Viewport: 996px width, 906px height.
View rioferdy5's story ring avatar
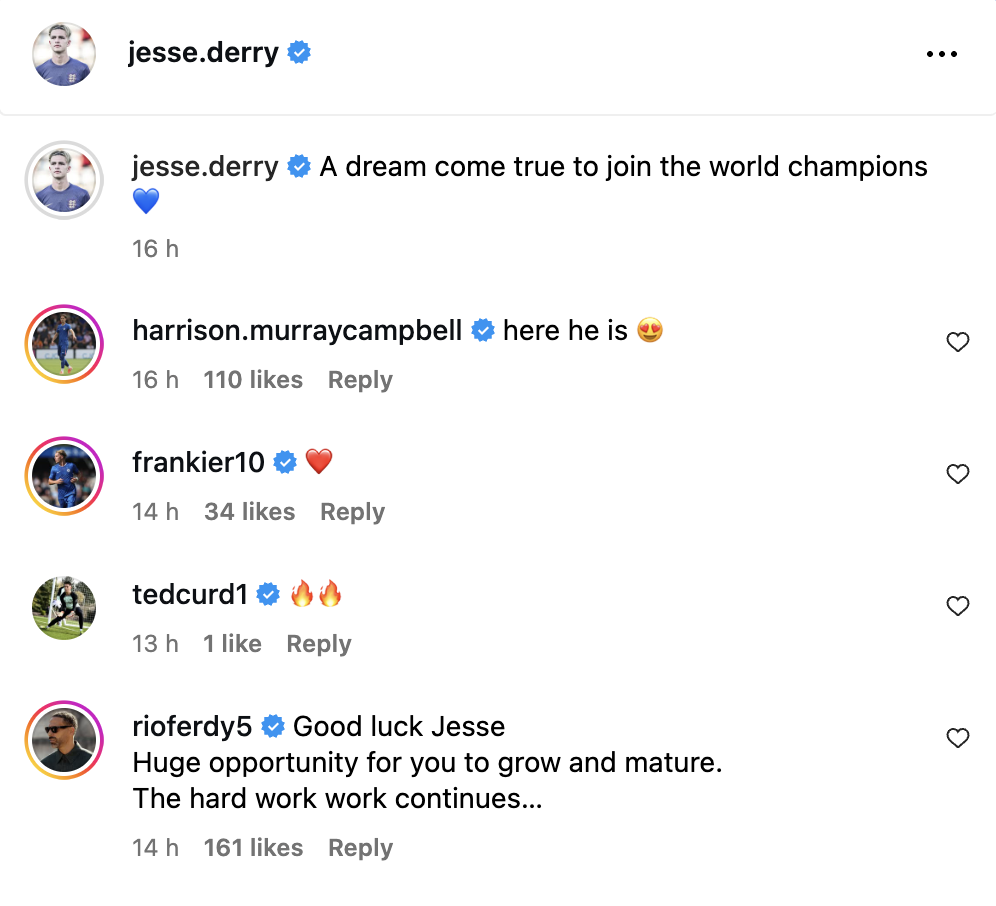pos(64,740)
